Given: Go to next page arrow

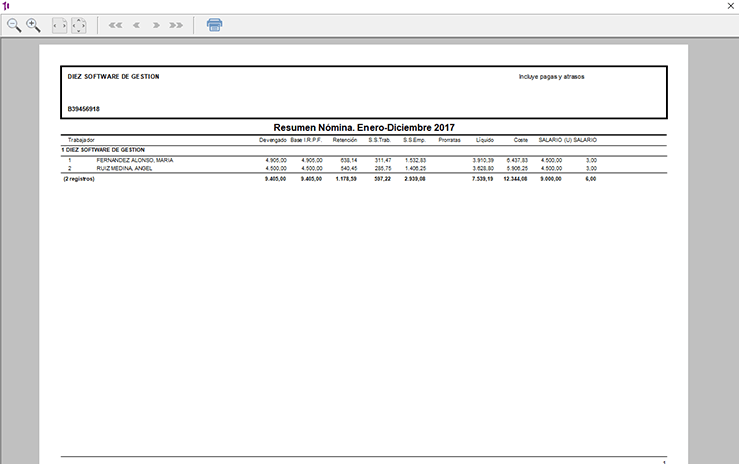Looking at the screenshot, I should 156,25.
